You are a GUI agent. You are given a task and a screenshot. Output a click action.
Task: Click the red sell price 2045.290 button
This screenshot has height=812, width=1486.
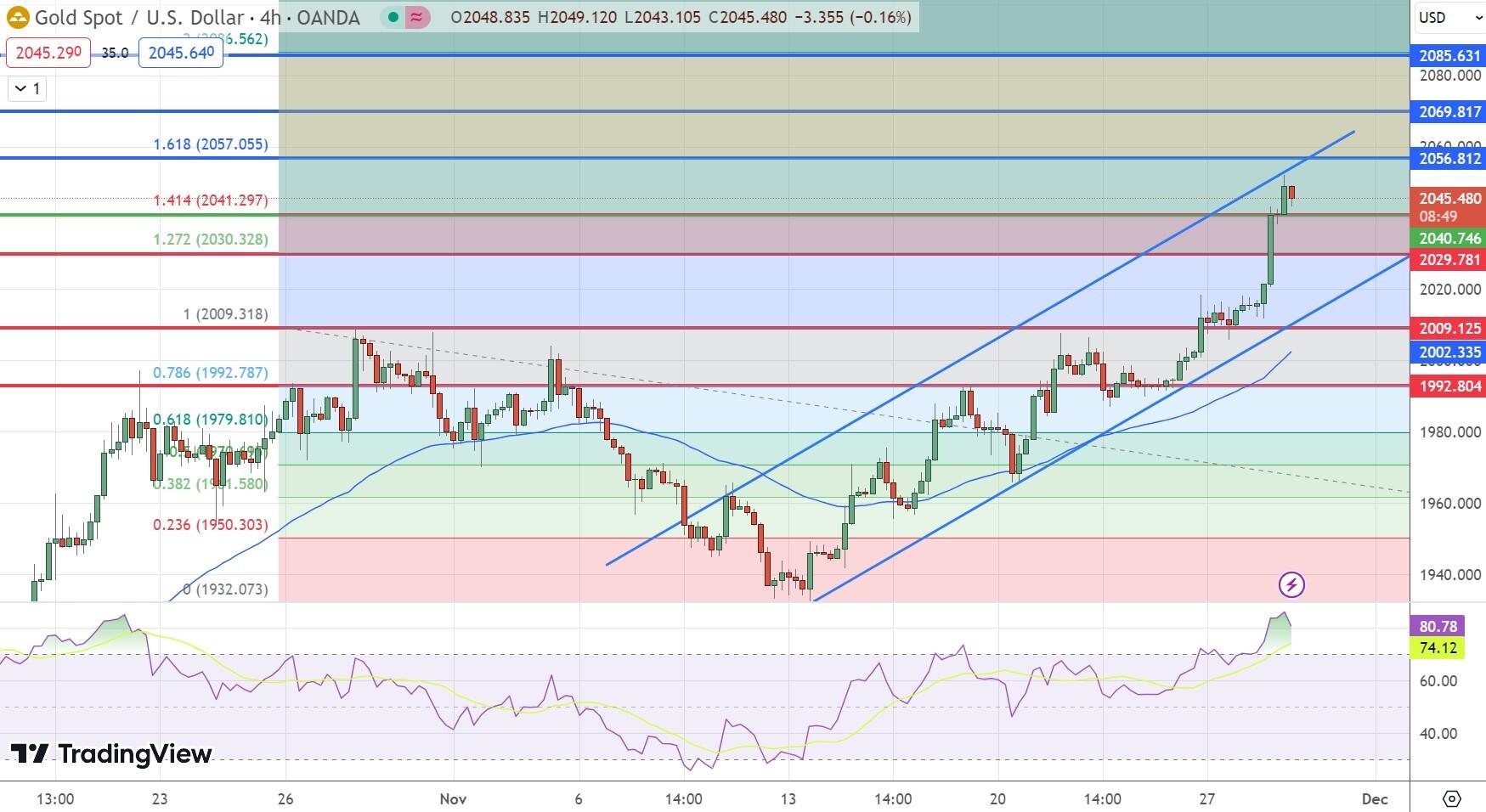pyautogui.click(x=48, y=53)
